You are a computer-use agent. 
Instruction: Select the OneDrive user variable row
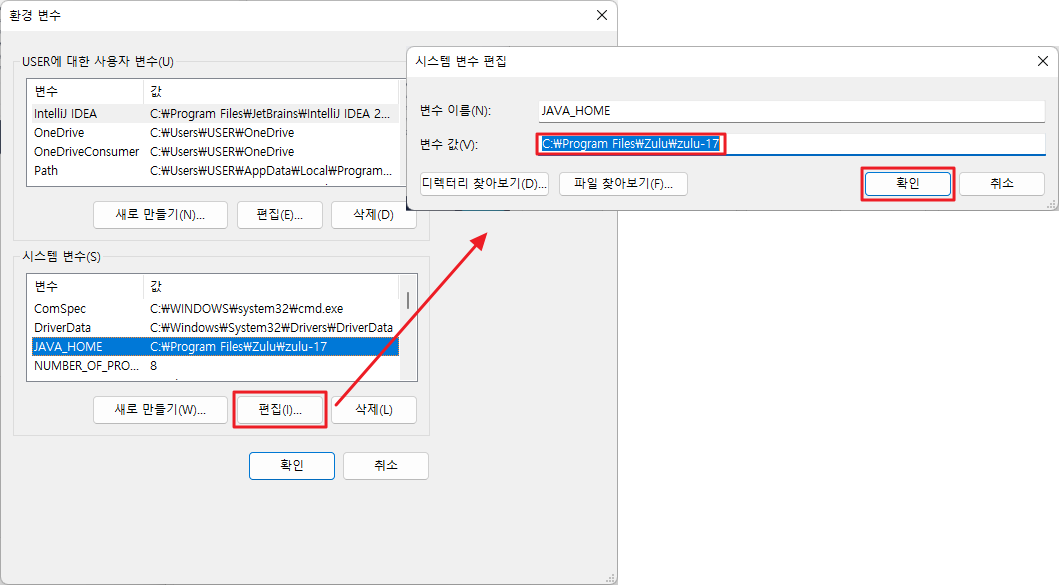[214, 133]
